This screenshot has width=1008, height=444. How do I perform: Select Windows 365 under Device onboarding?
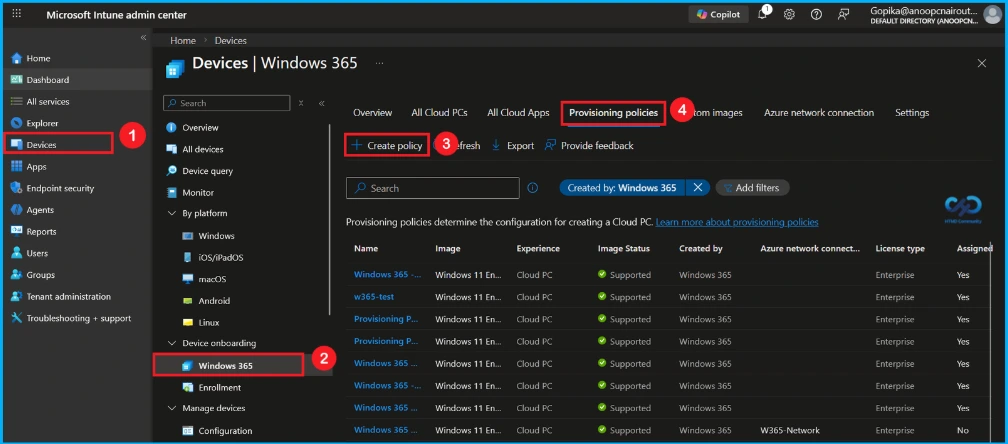228,365
